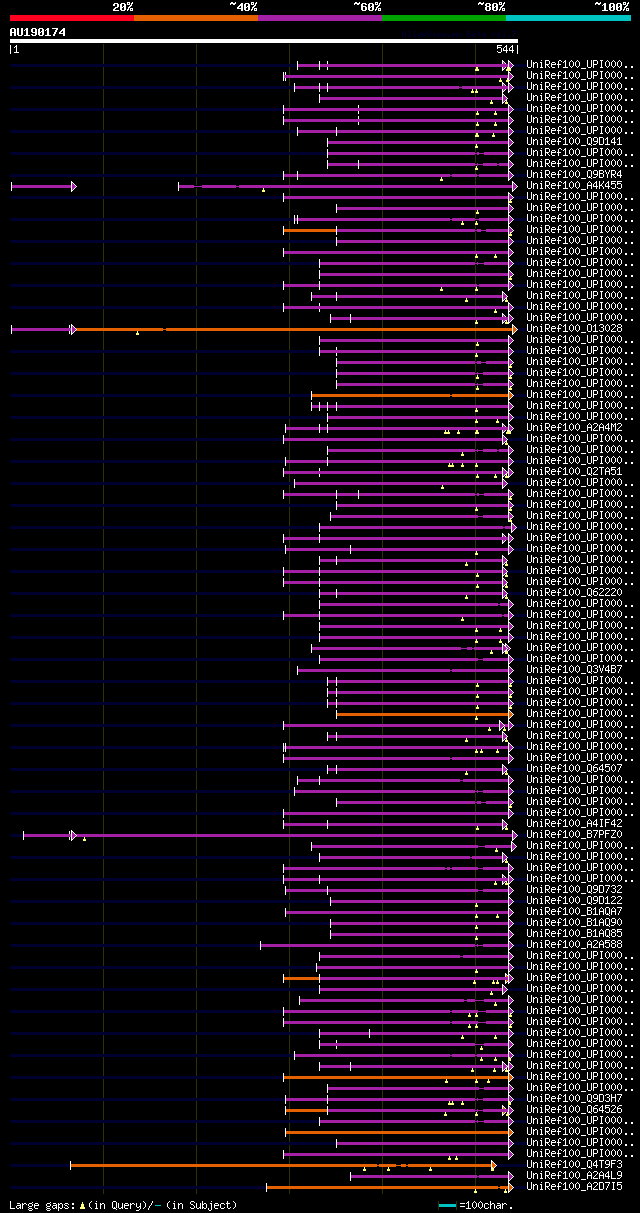Open the UniRef100_Q2TA51 hit link
The height and width of the screenshot is (1213, 640).
[574, 471]
